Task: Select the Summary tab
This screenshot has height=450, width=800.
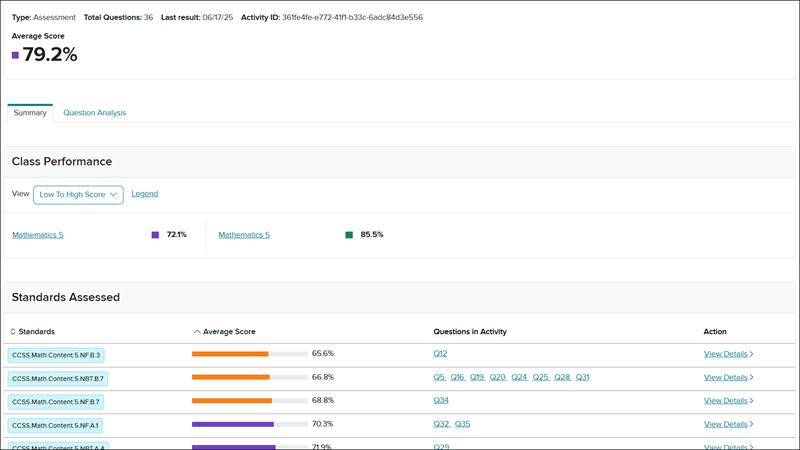Action: [30, 113]
